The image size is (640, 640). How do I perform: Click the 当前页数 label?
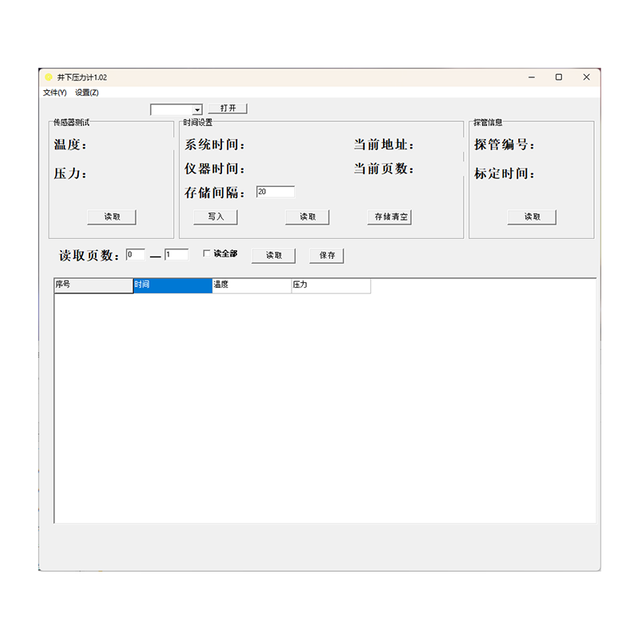pyautogui.click(x=384, y=169)
